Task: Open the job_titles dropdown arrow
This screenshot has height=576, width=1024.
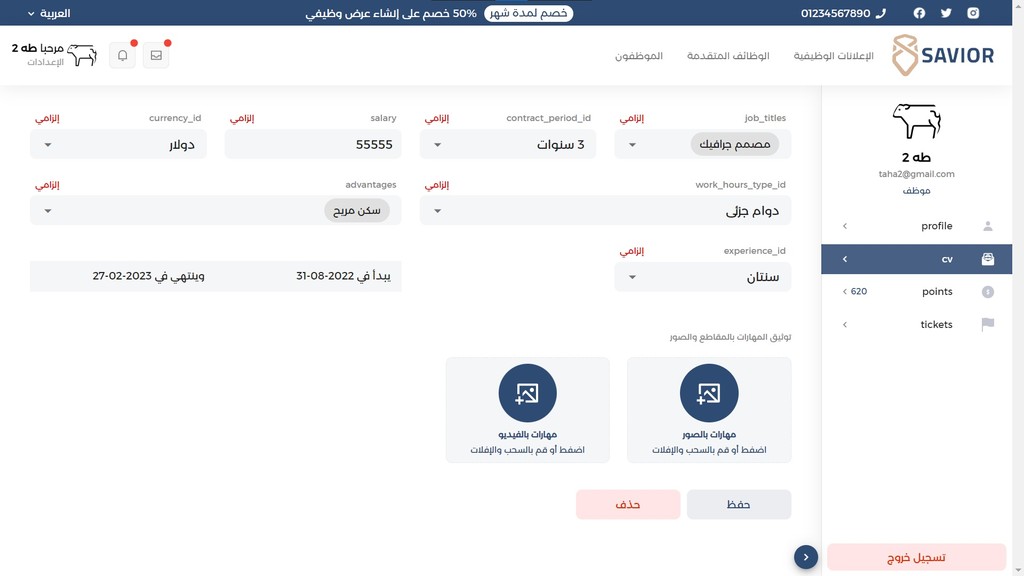Action: tap(632, 145)
